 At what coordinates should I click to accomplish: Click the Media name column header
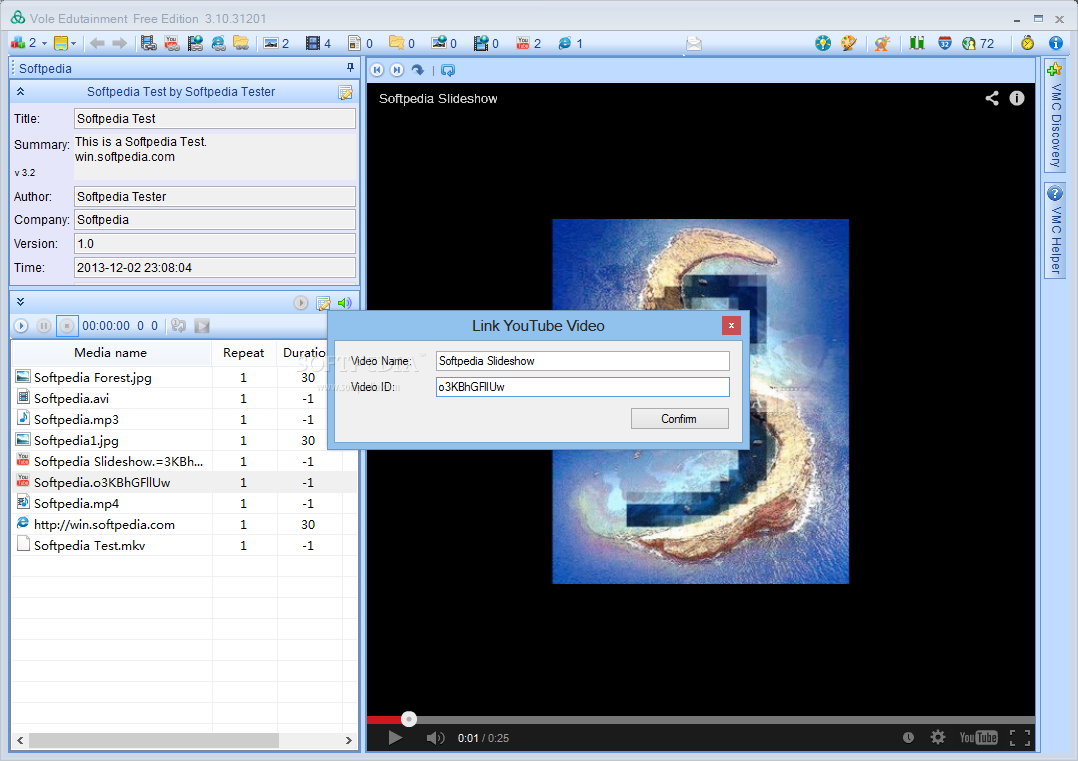point(111,353)
